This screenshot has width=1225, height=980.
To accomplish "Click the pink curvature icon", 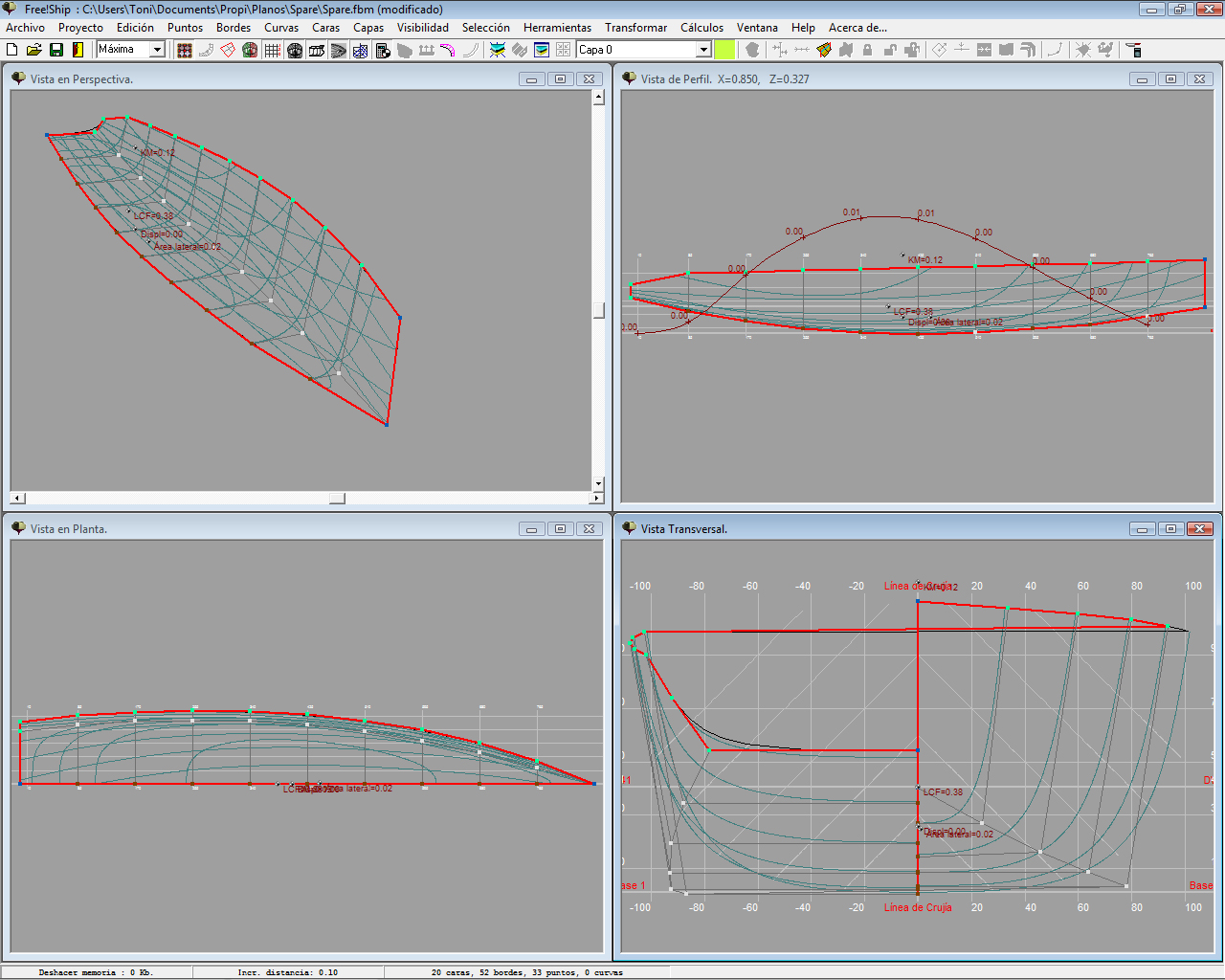I will click(x=448, y=50).
